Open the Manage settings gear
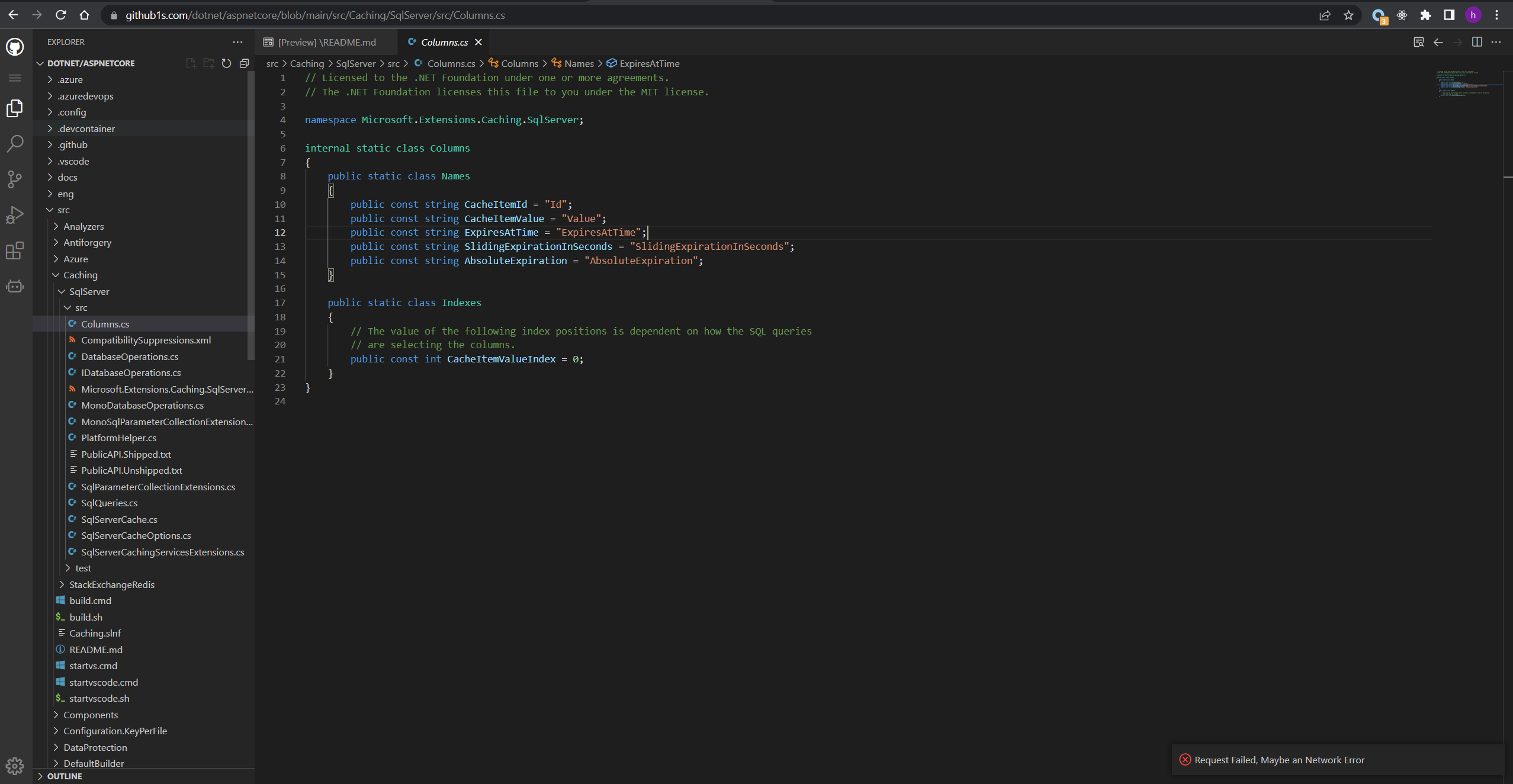 point(15,766)
